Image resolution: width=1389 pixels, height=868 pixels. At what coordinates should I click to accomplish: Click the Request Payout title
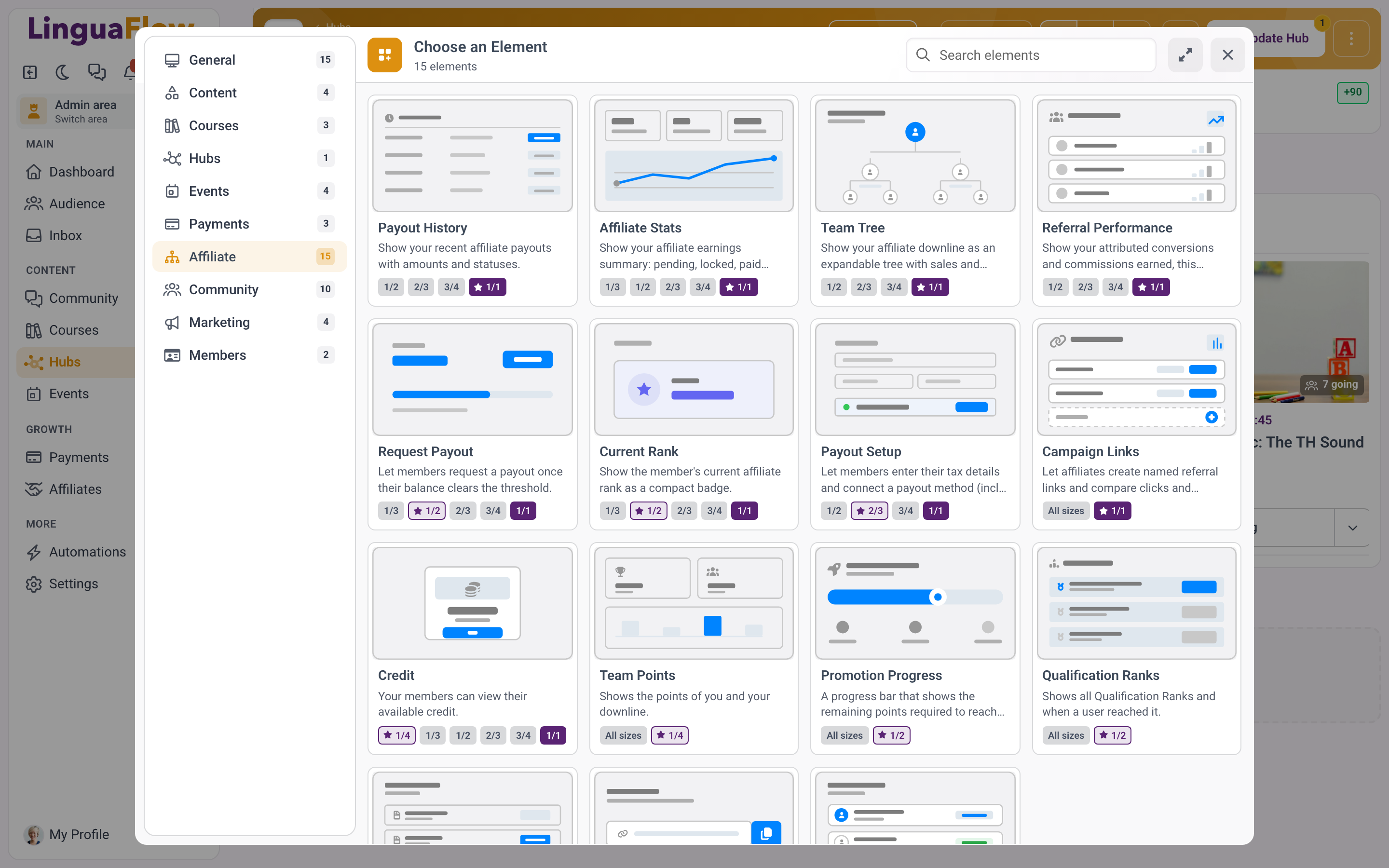point(425,452)
